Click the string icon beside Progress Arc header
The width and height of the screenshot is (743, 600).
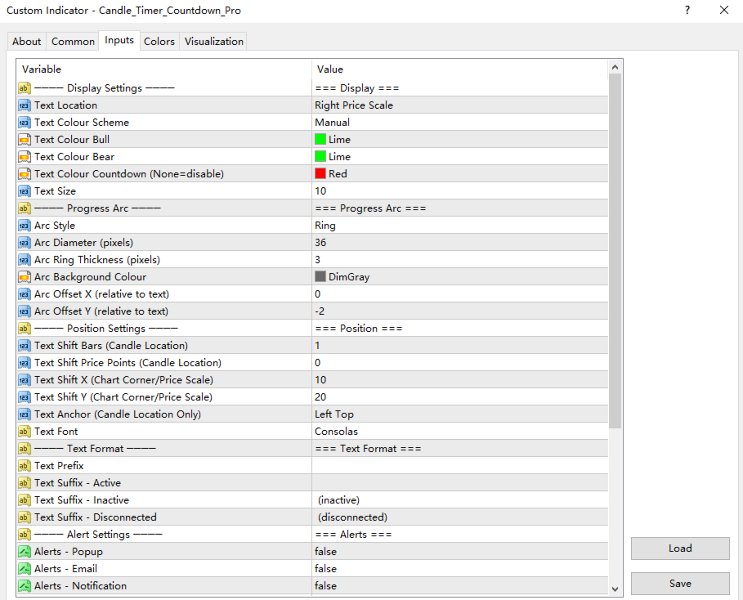pyautogui.click(x=24, y=208)
